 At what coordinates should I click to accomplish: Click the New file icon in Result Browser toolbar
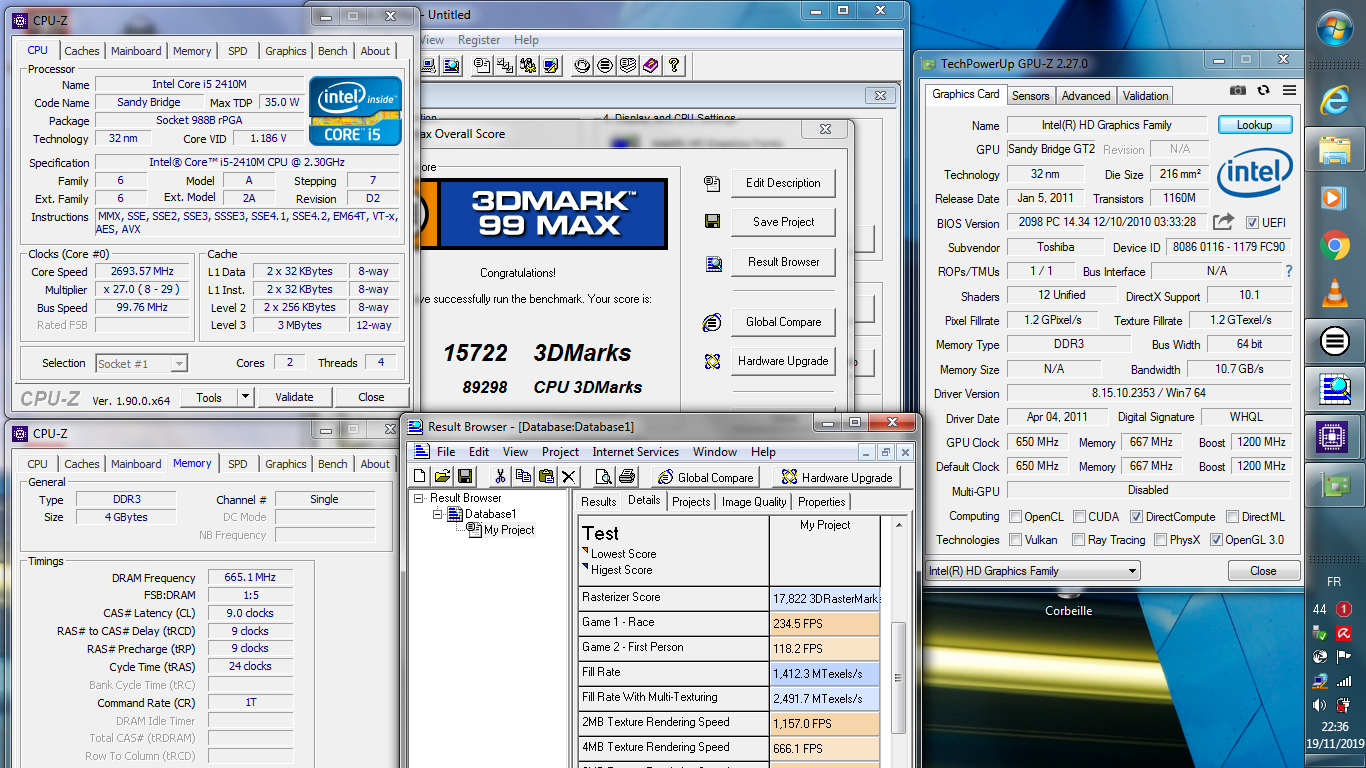click(420, 477)
